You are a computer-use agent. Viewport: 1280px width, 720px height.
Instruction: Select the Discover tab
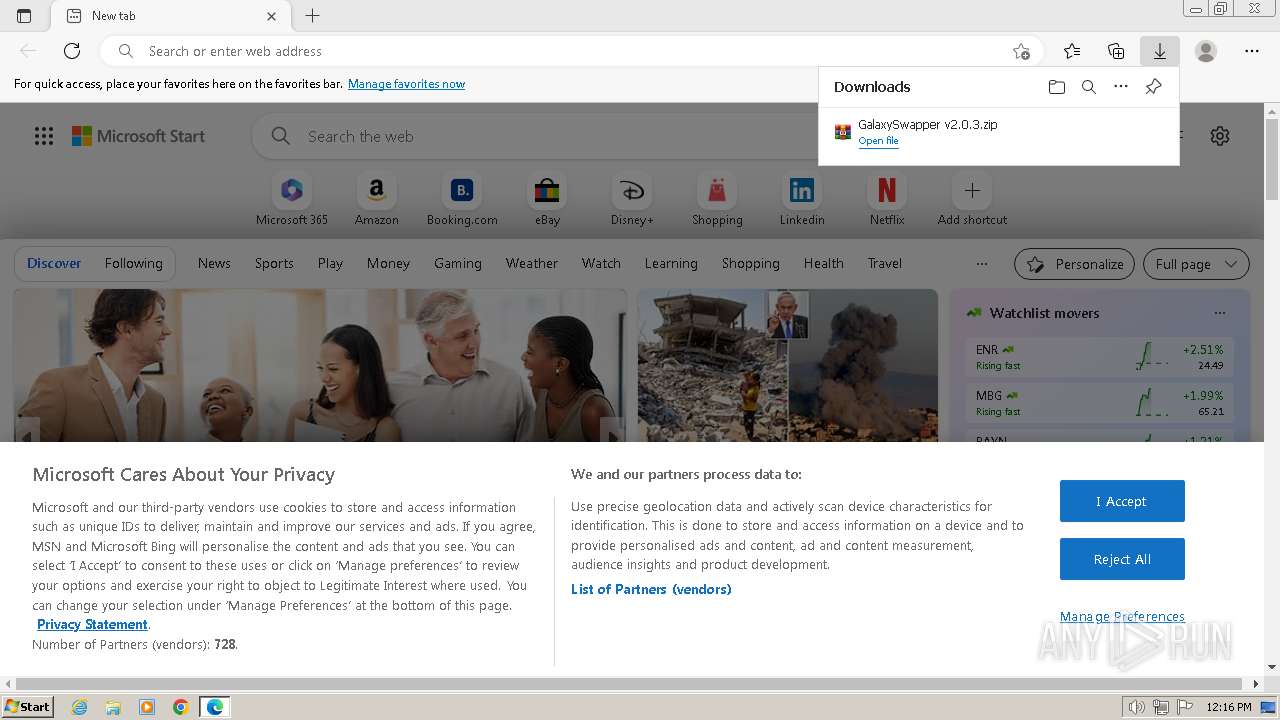pos(54,264)
